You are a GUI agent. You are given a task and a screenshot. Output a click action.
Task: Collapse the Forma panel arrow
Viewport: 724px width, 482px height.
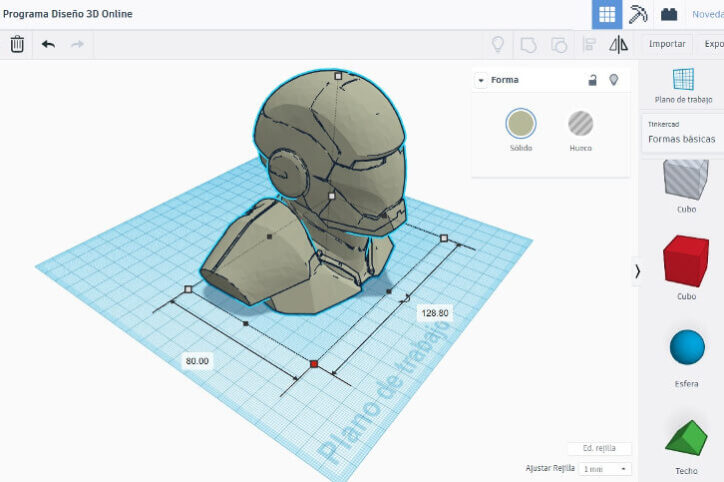click(481, 80)
